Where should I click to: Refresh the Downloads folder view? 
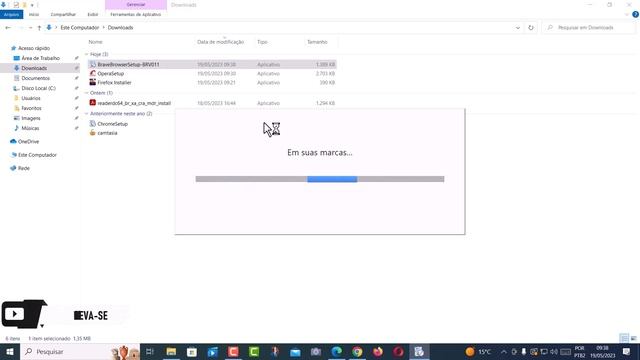[x=531, y=28]
